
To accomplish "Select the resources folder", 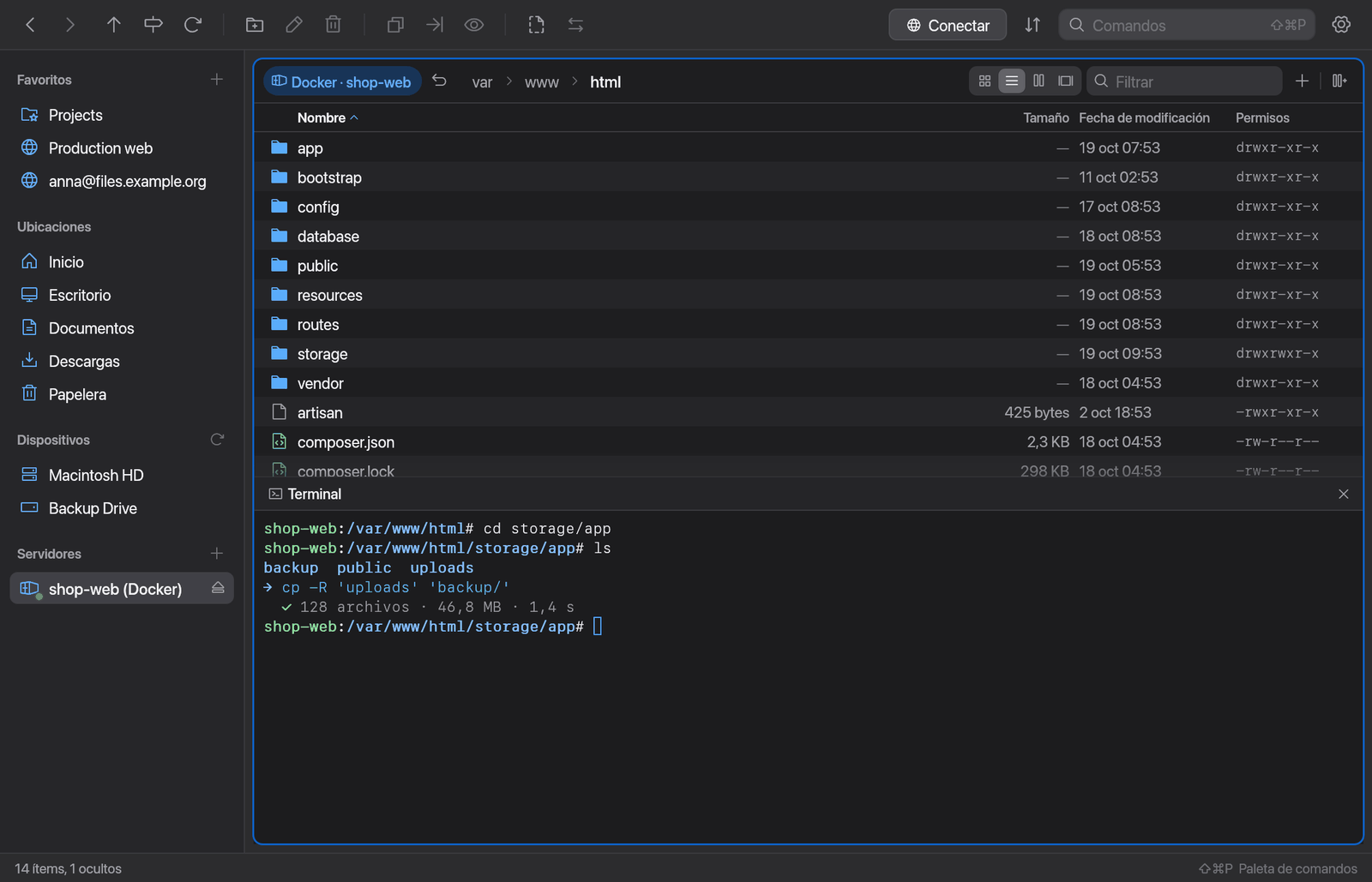I will [808, 295].
